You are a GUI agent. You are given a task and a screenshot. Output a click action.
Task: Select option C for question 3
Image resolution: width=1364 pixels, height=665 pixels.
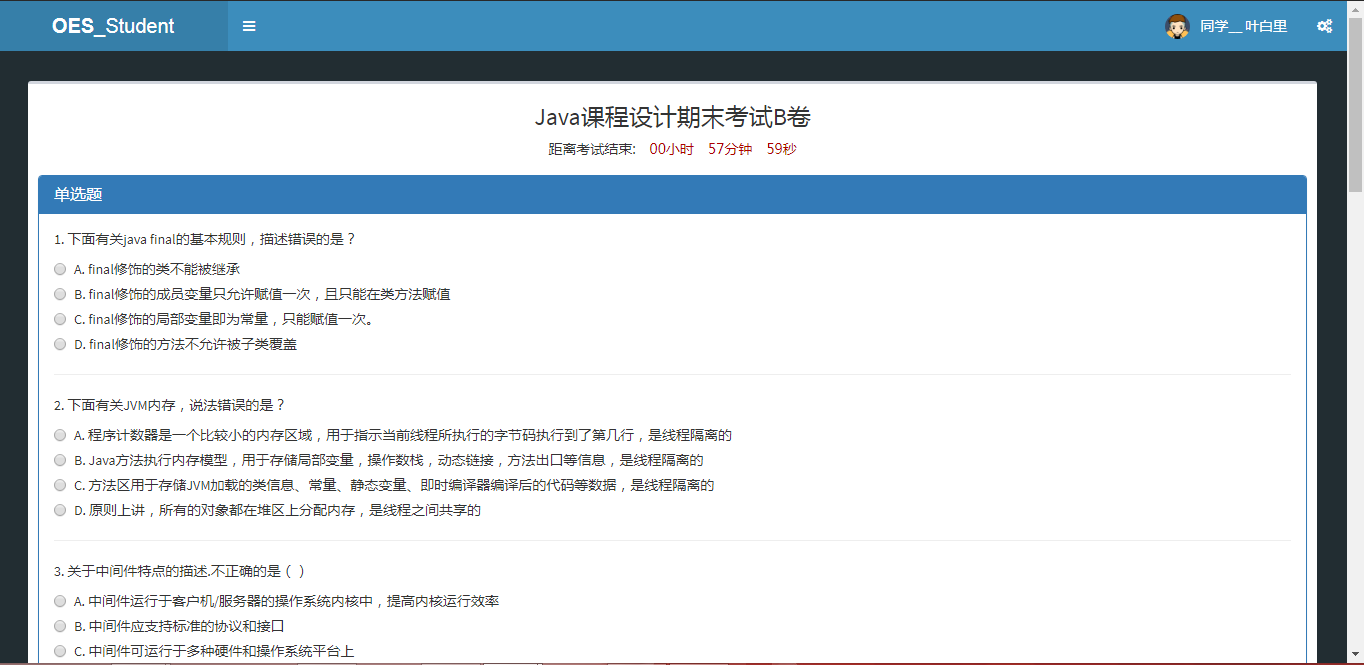(60, 650)
